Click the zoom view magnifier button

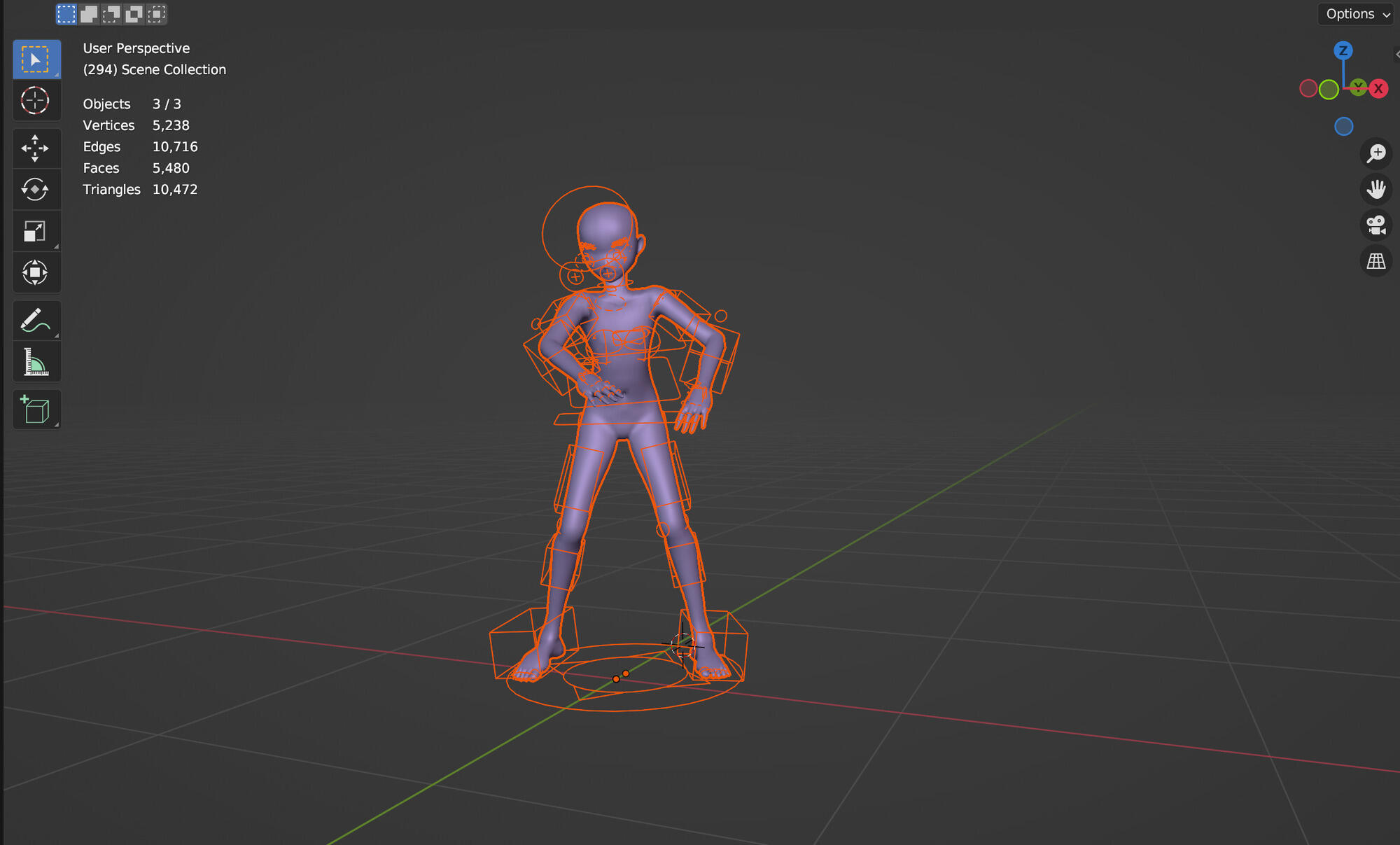point(1376,153)
